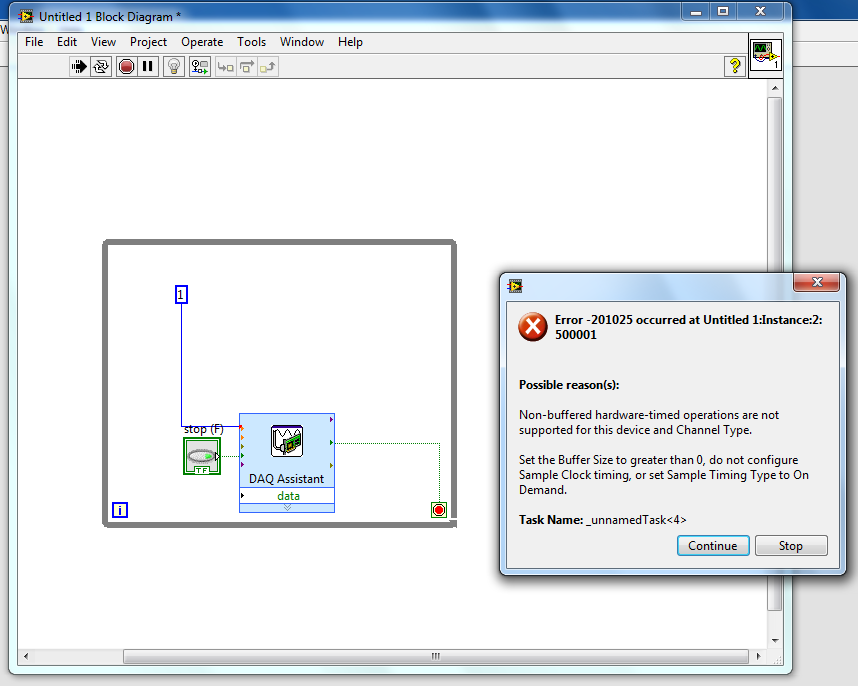Viewport: 858px width, 686px height.
Task: Open the Edit menu
Action: [67, 42]
